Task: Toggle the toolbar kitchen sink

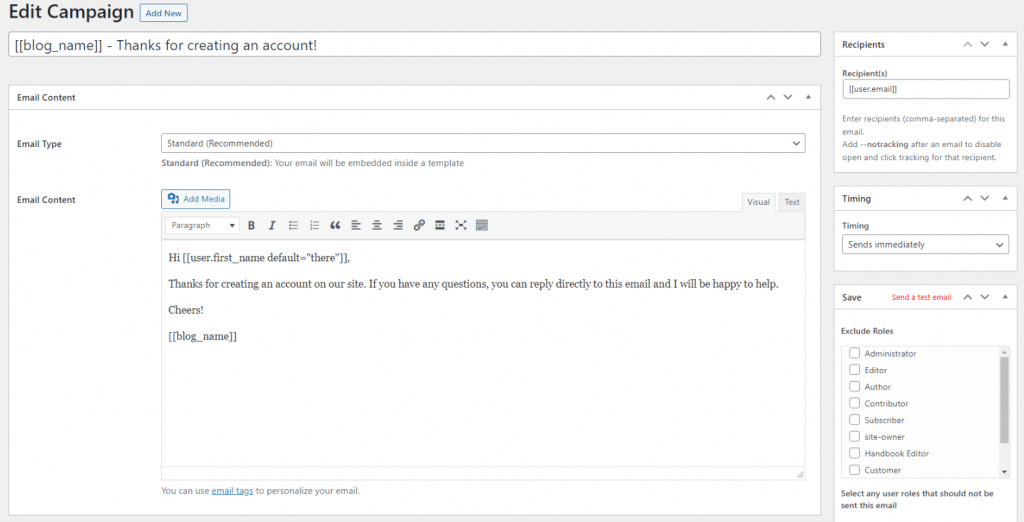Action: [x=482, y=225]
